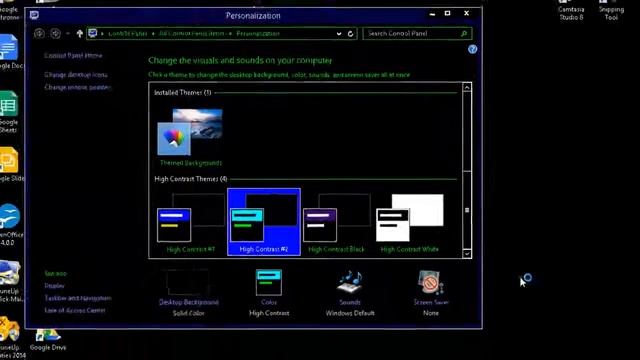Maximize the Personalization window
The width and height of the screenshot is (640, 360).
(x=447, y=13)
